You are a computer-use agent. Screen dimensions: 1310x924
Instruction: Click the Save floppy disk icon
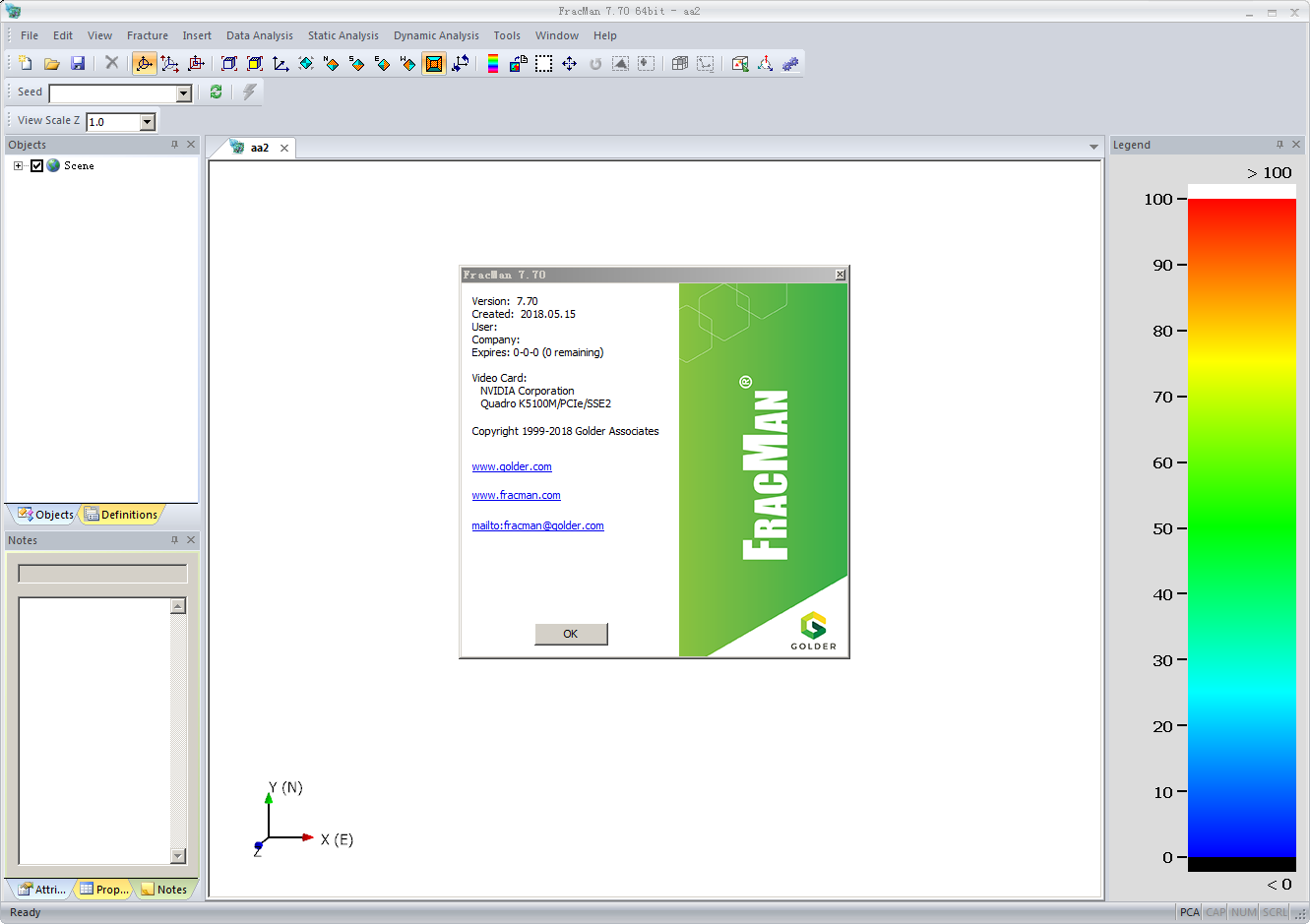78,63
